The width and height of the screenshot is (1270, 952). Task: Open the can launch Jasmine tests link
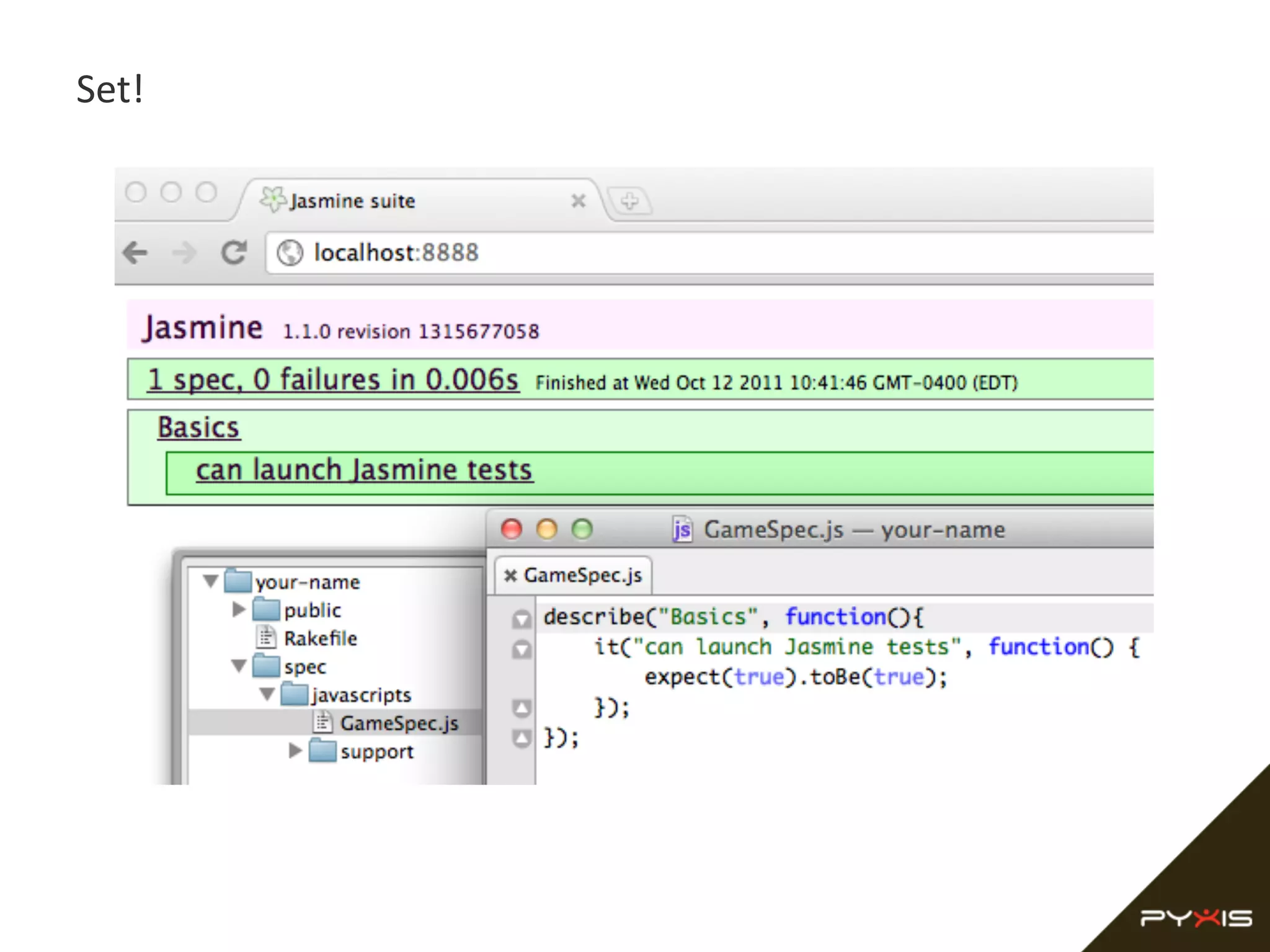[364, 470]
